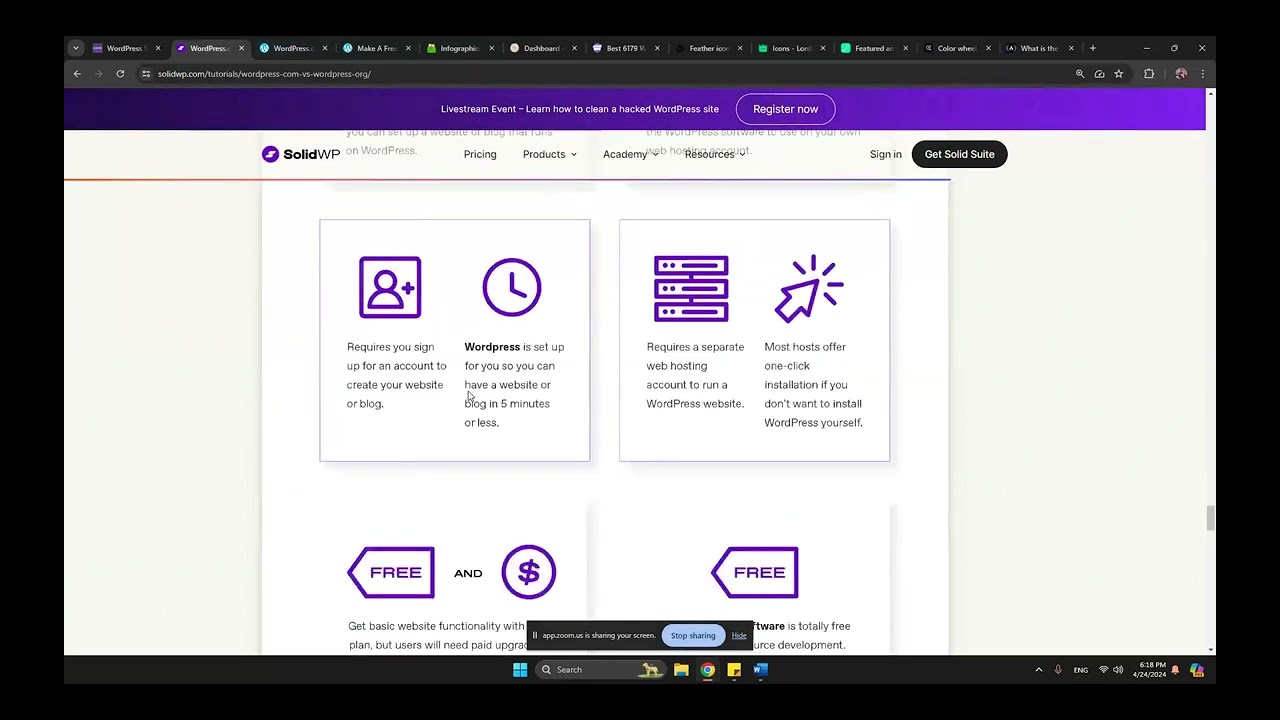The image size is (1280, 720).
Task: Open the Chrome three-dot menu
Action: pyautogui.click(x=1202, y=74)
